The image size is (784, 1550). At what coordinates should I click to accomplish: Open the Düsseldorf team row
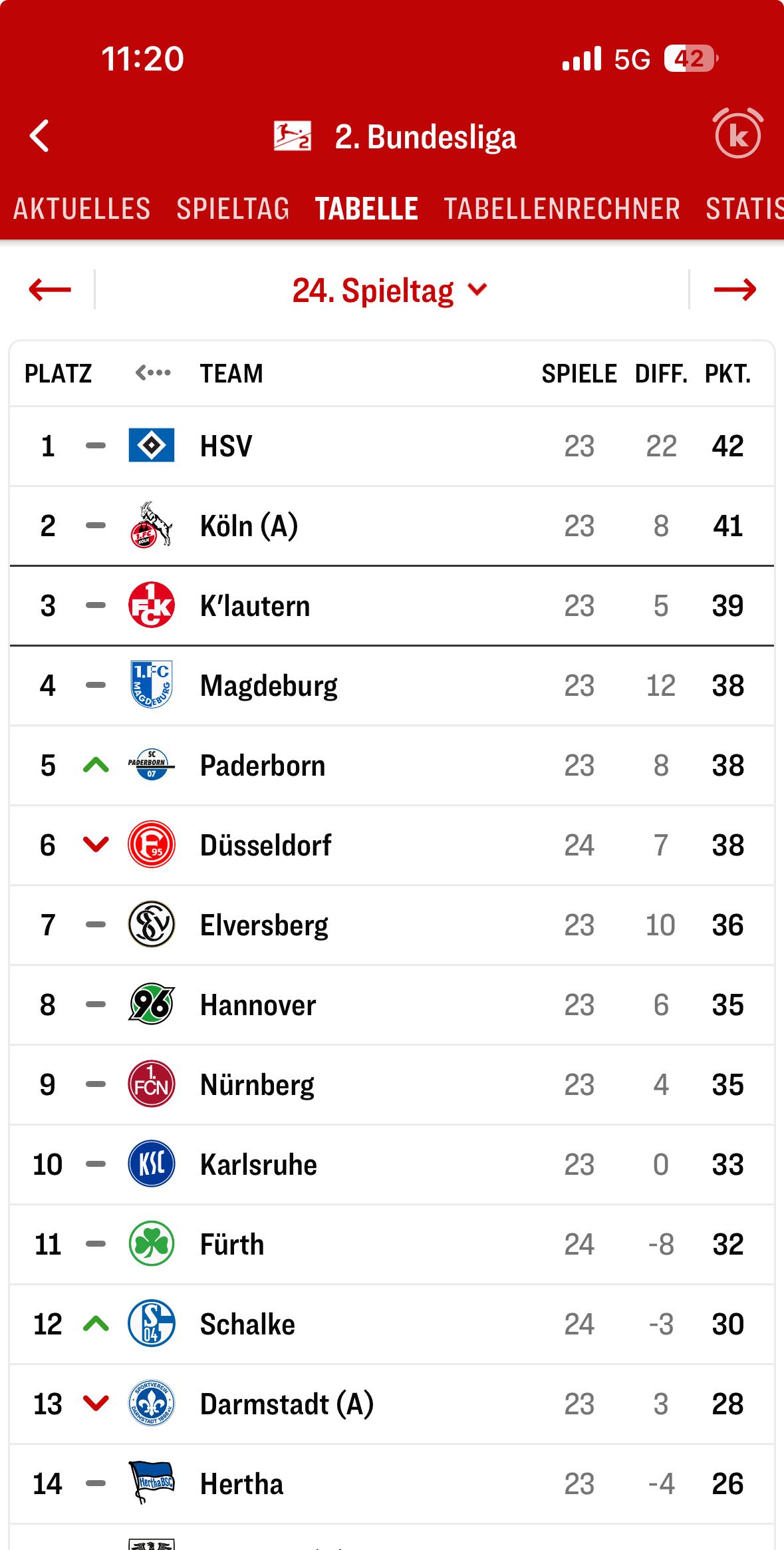[266, 846]
